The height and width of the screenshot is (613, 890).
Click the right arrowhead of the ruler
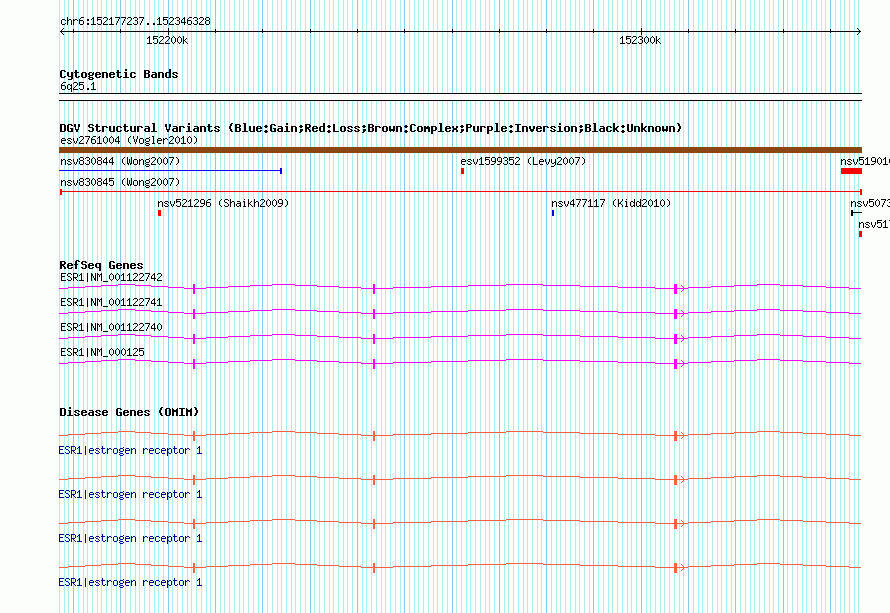point(859,32)
